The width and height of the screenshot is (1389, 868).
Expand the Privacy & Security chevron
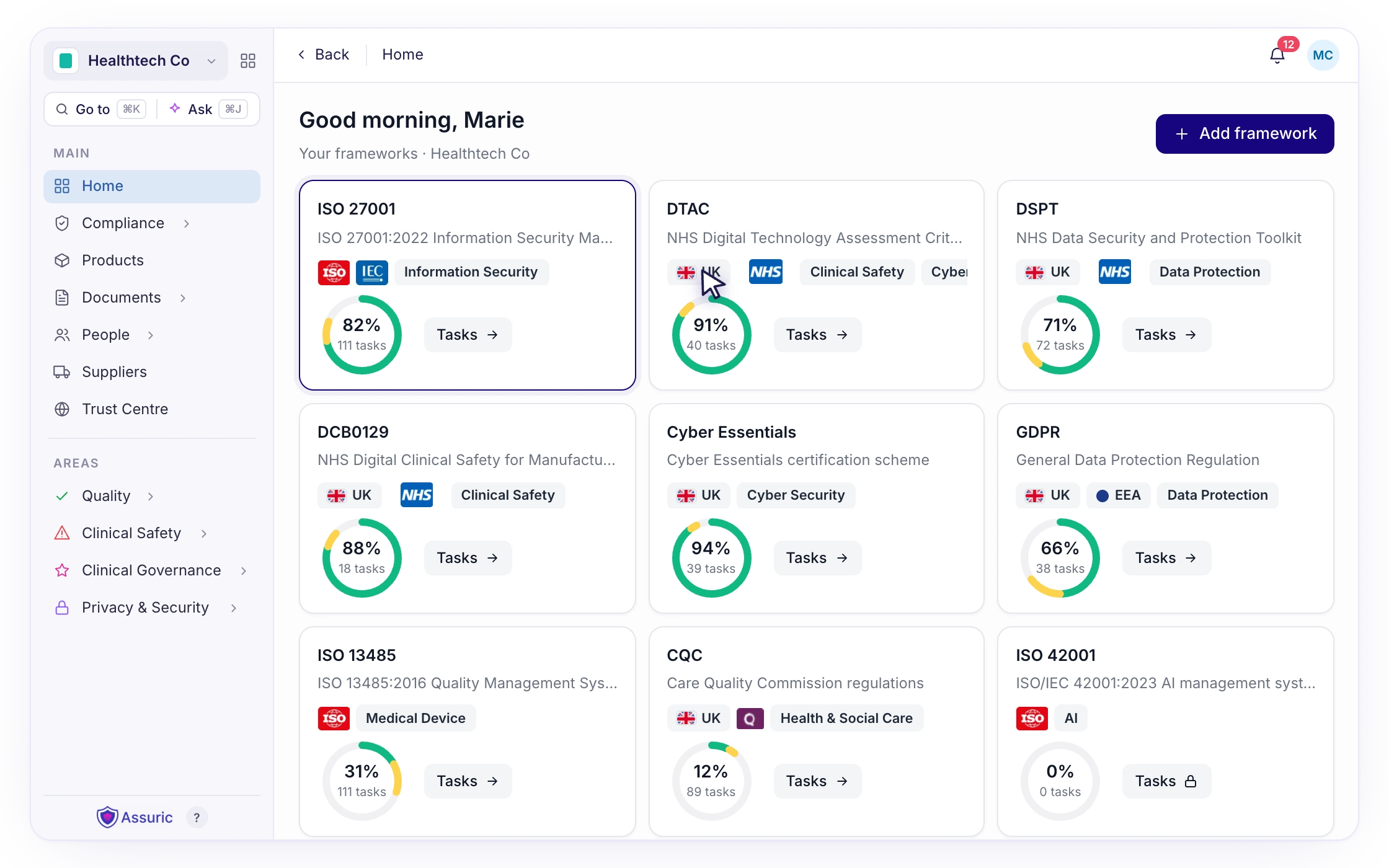pyautogui.click(x=234, y=608)
